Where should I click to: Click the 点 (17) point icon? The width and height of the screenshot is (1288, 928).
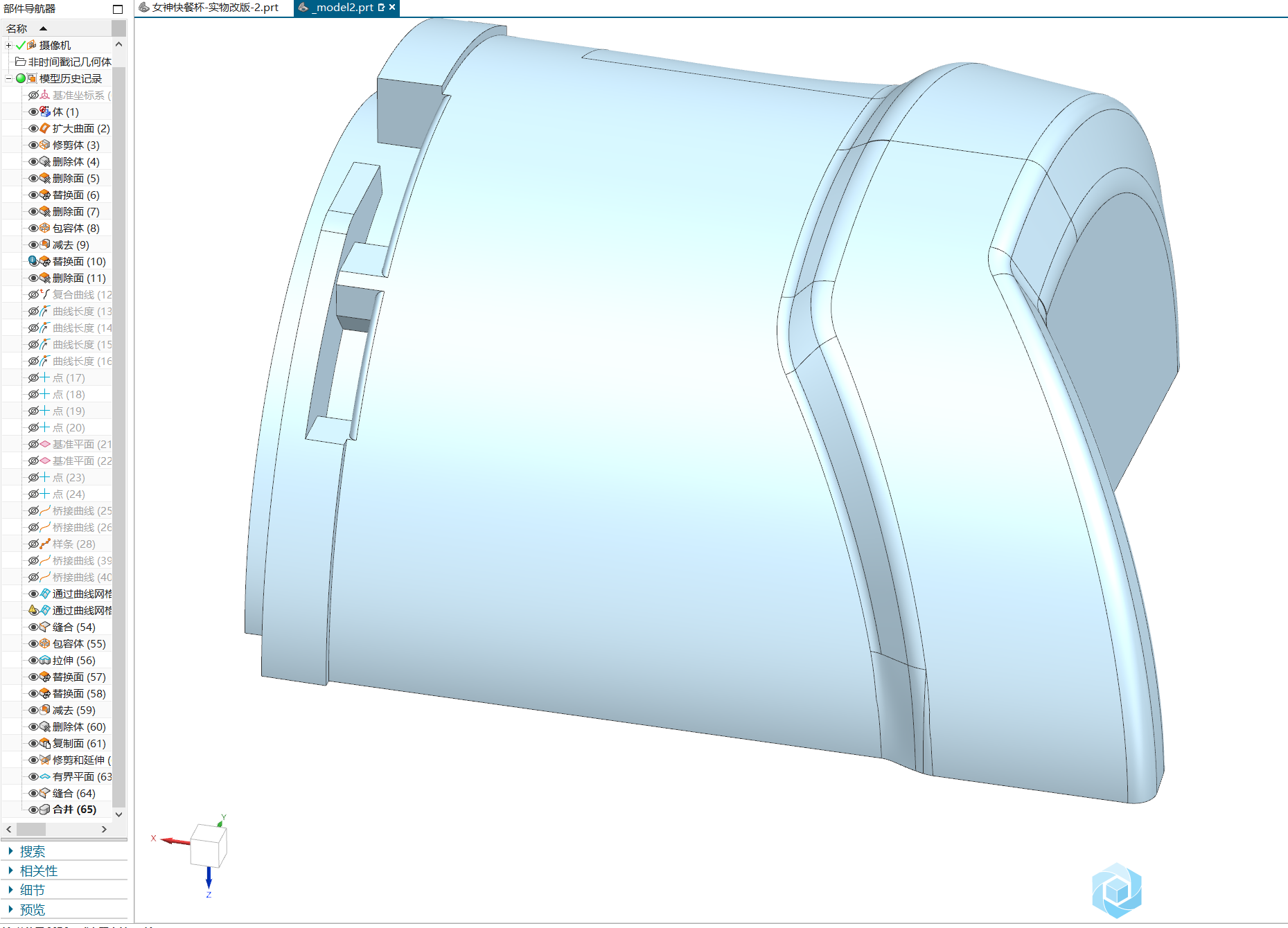click(x=45, y=377)
